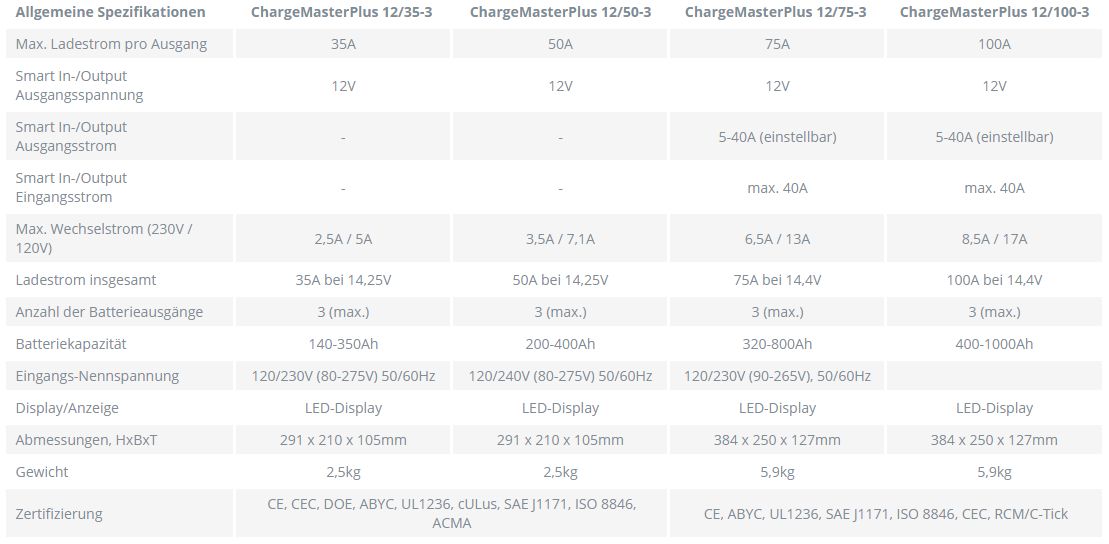Viewport: 1109px width, 544px height.
Task: Select the first 5-40A (einstellbar) cell
Action: [777, 137]
